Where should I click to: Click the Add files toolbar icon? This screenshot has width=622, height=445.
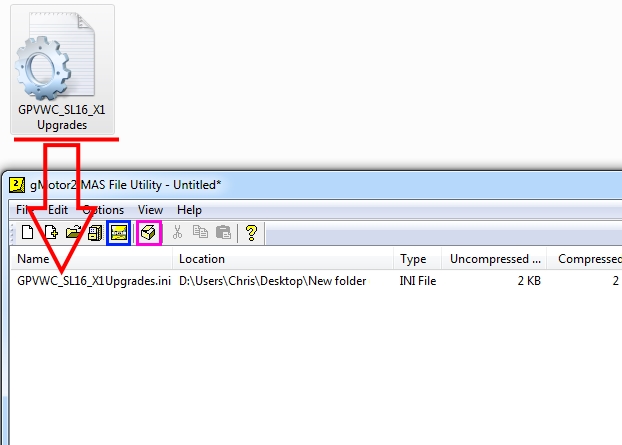51,232
